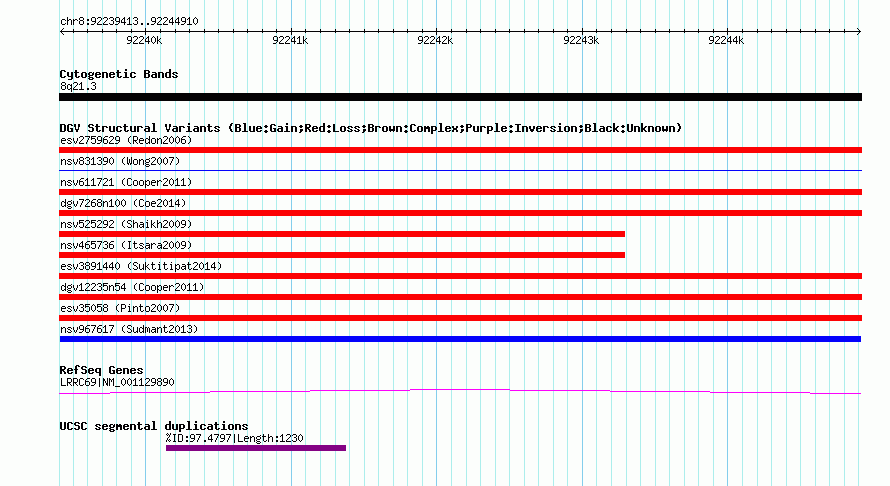
Task: Select variant label nsv967617 (Sudmant2013)
Action: (129, 329)
